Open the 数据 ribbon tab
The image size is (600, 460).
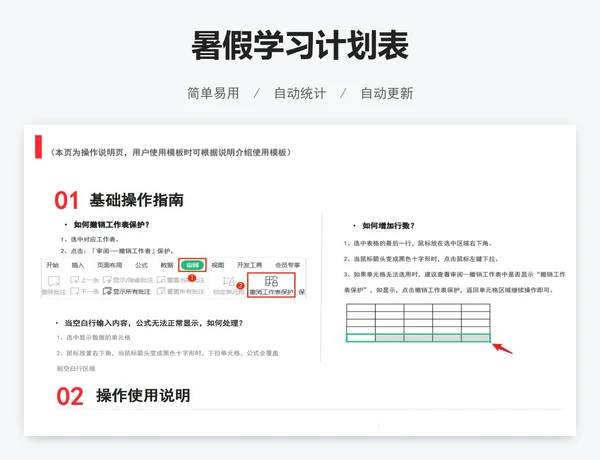167,265
